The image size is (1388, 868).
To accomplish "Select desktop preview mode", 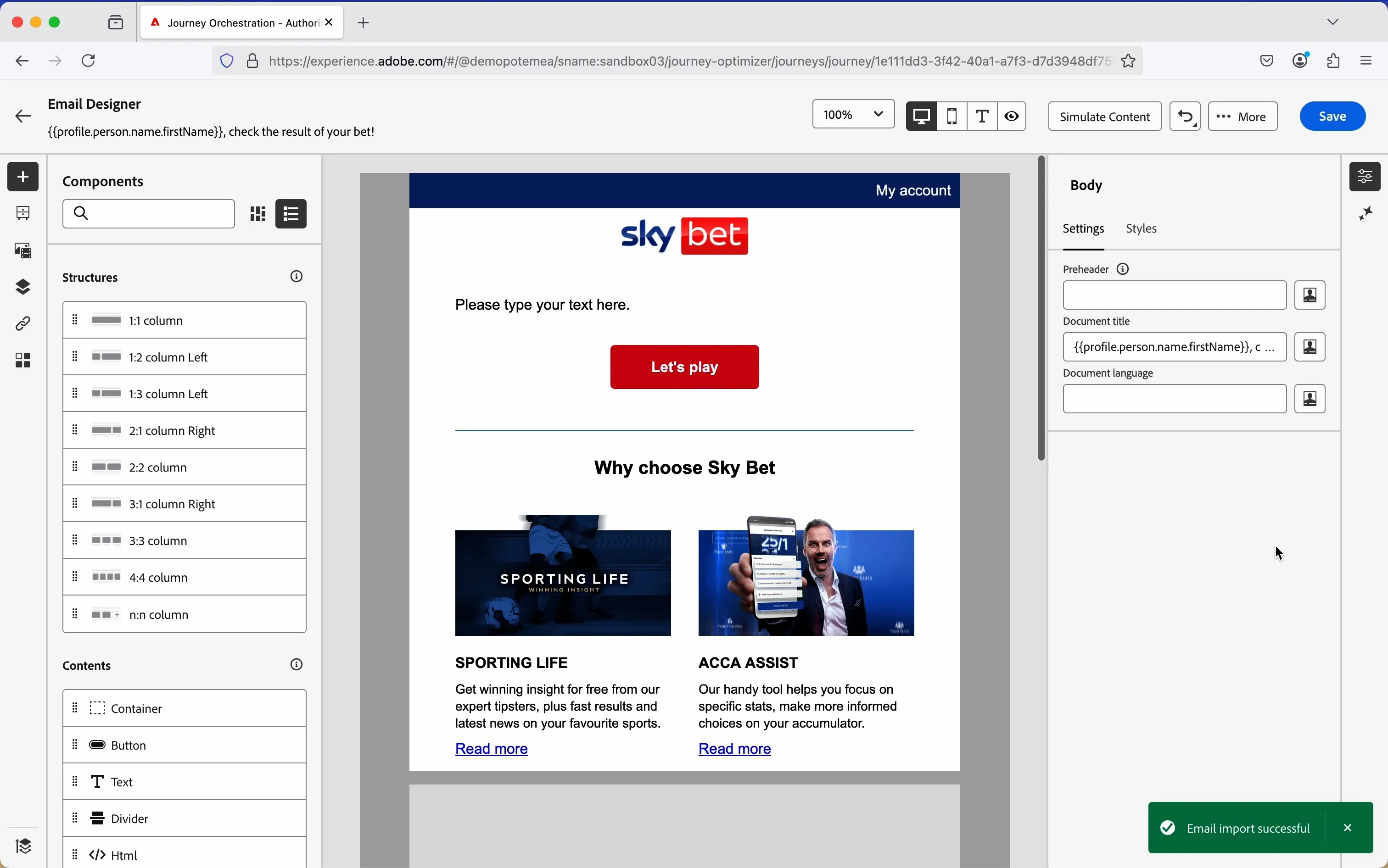I will tap(921, 116).
